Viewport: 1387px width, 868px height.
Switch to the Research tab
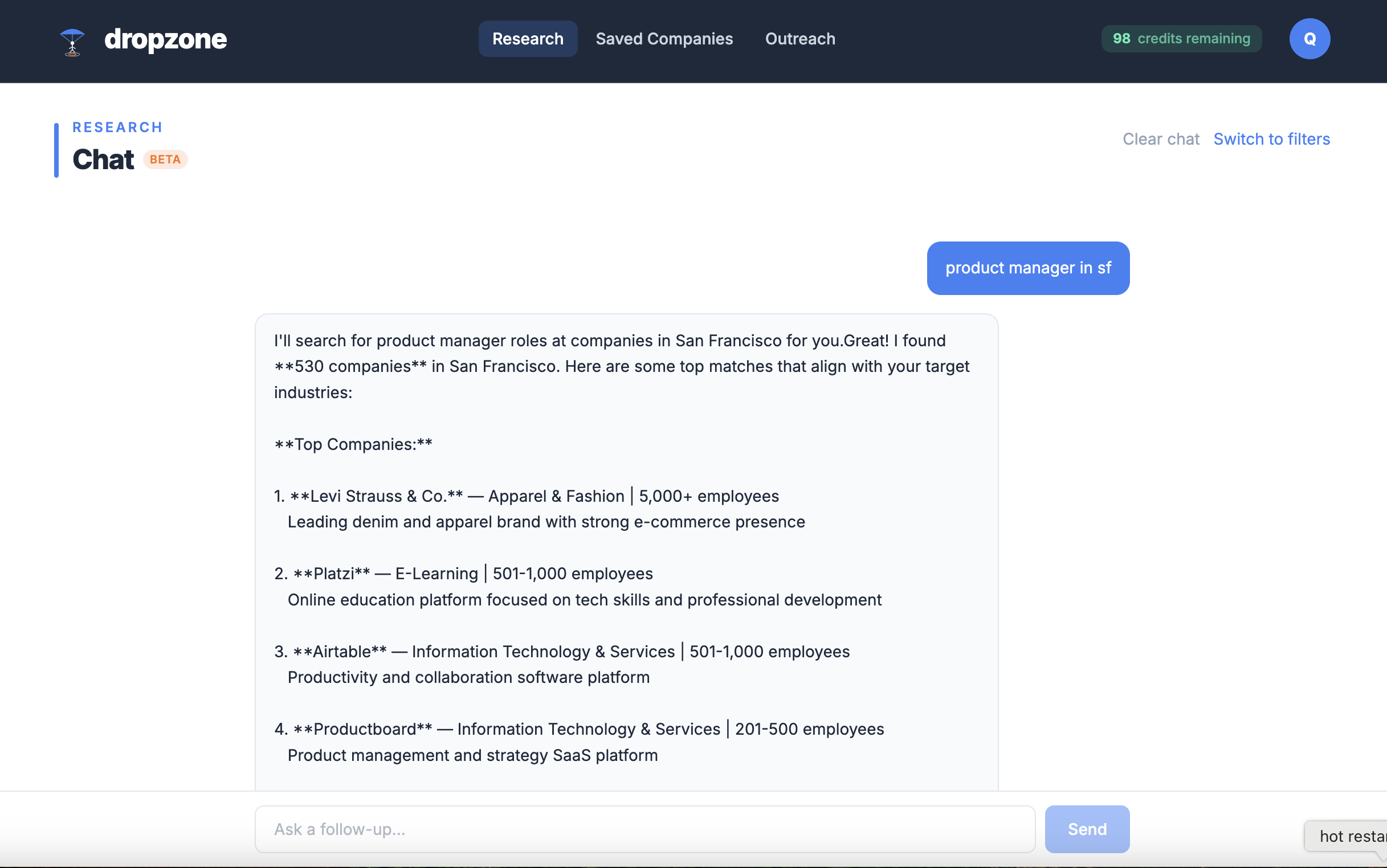point(527,39)
